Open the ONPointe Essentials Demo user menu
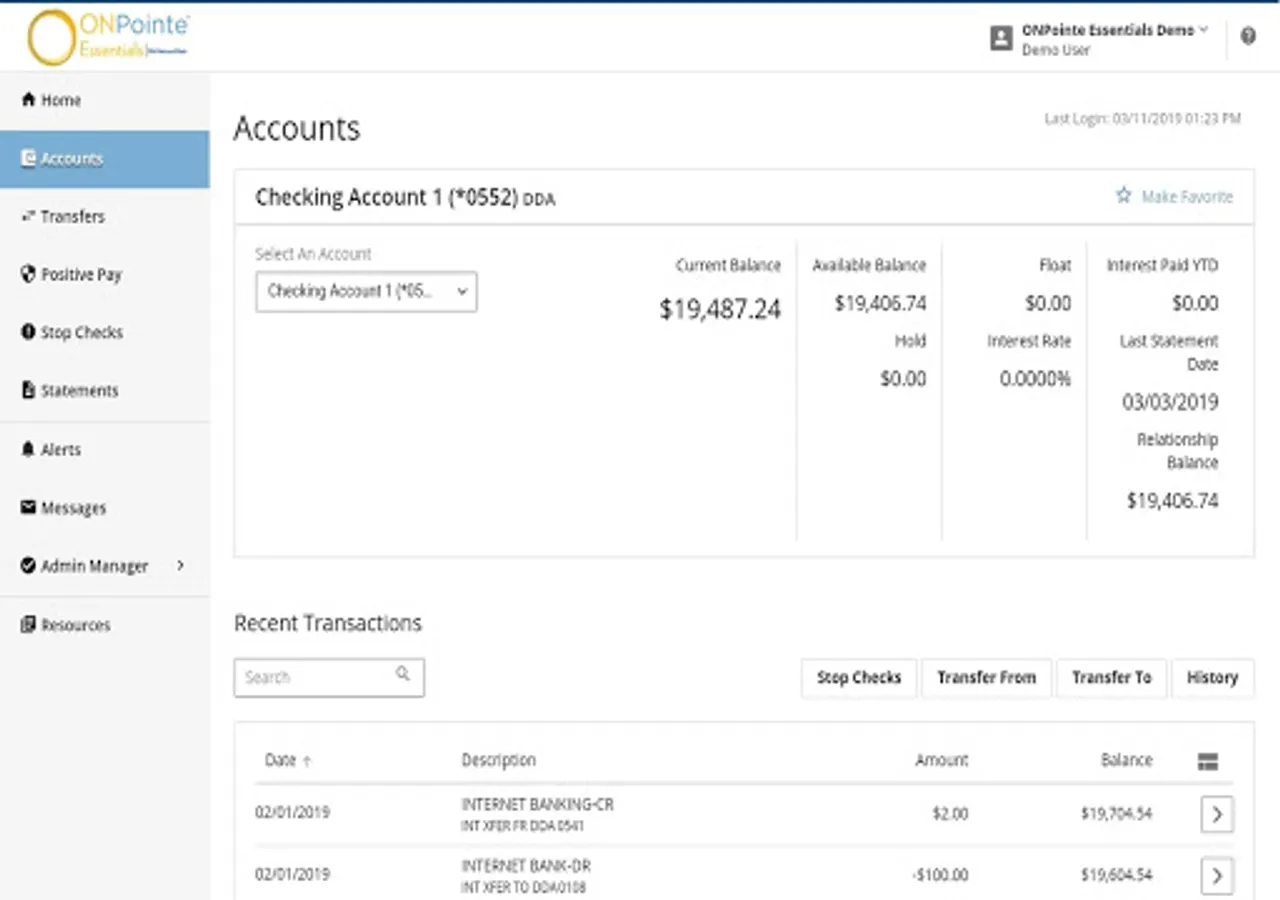 pyautogui.click(x=1114, y=30)
